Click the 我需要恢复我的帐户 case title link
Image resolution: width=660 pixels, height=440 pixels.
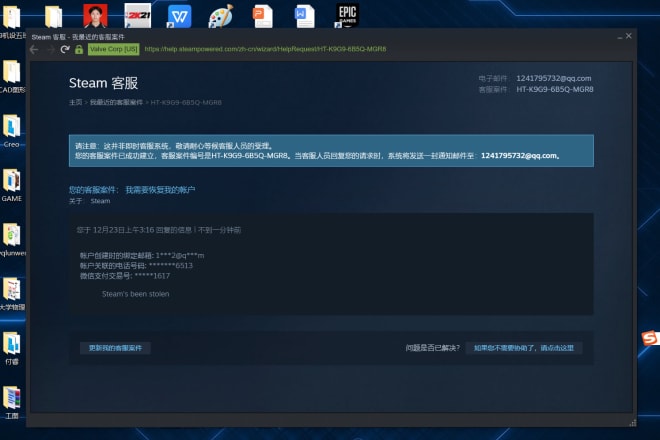pyautogui.click(x=160, y=190)
